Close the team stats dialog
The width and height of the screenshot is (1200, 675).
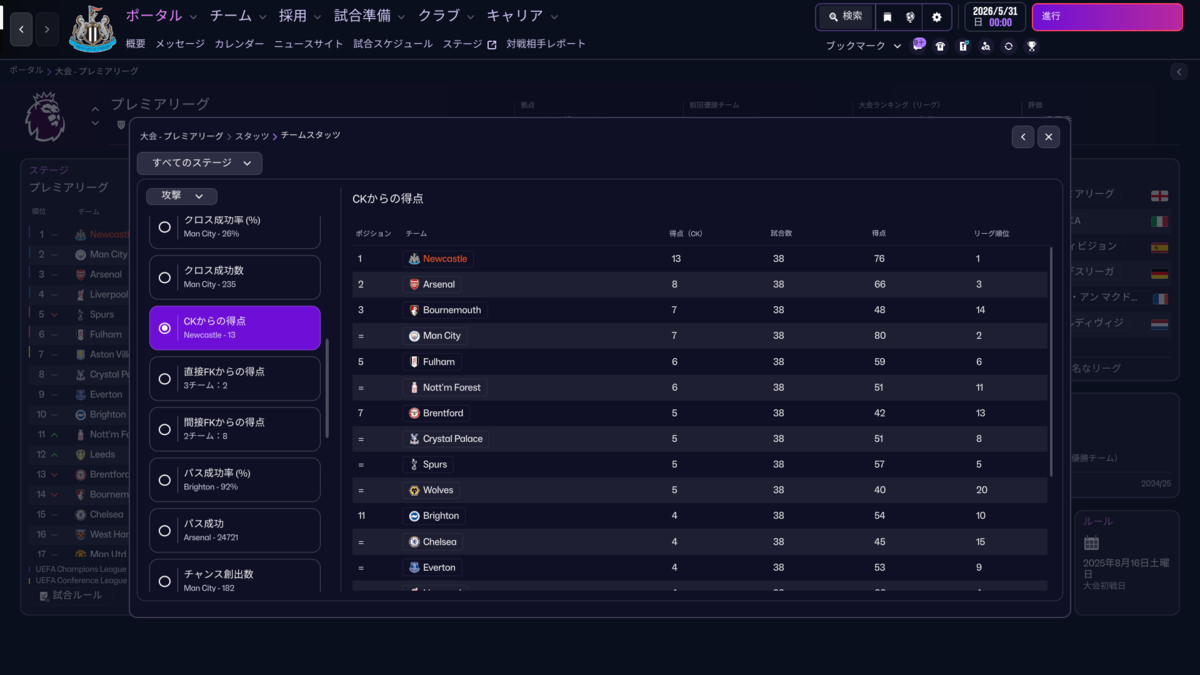click(1048, 137)
